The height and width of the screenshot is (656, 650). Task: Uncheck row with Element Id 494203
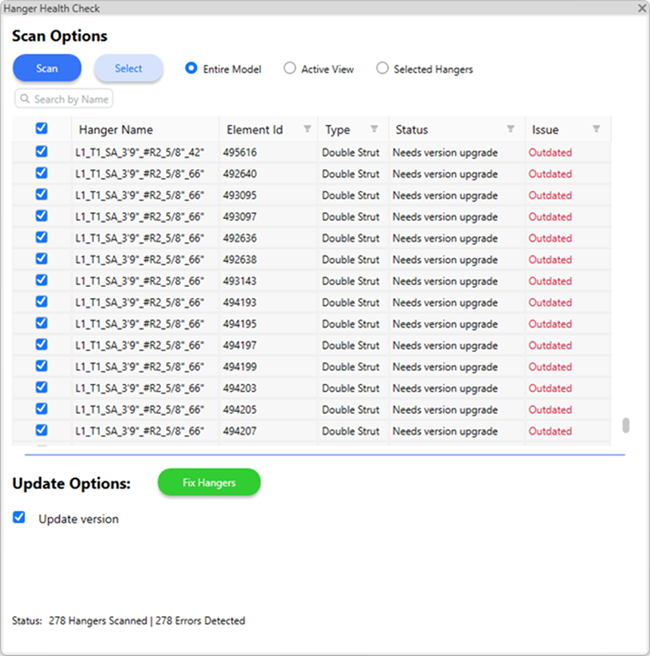41,387
